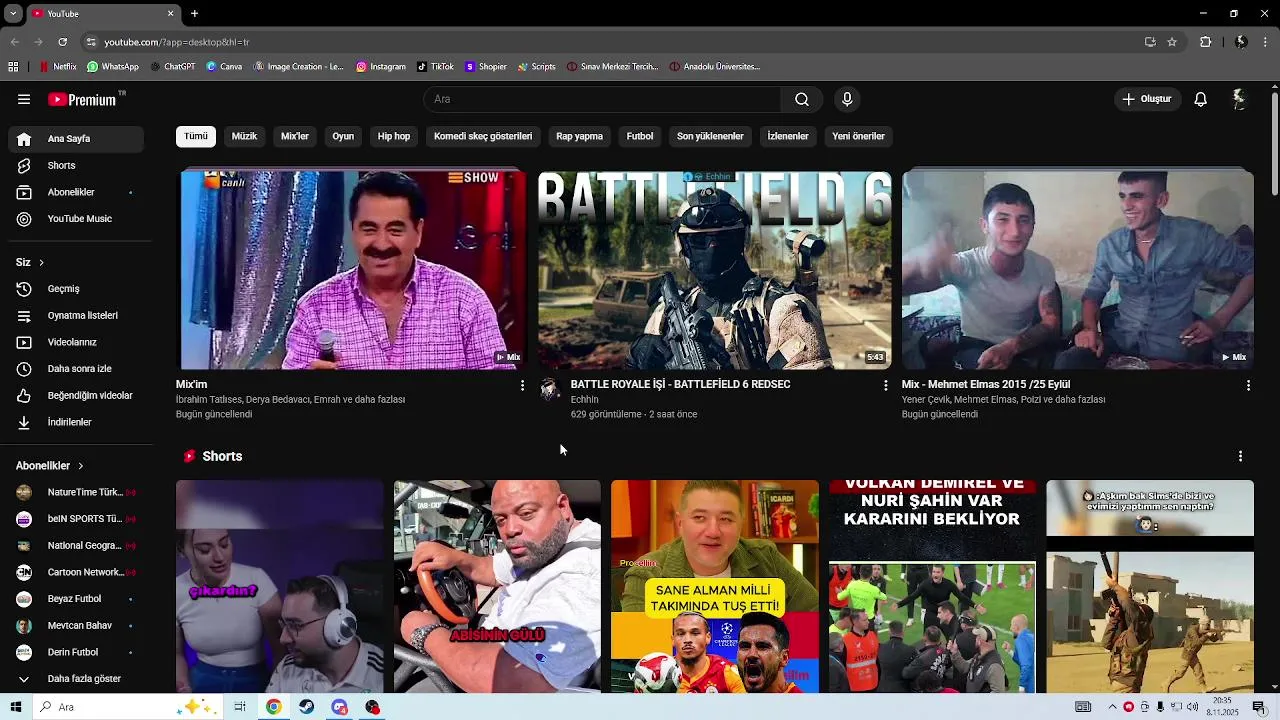Screen dimensions: 1280x720
Task: Open Steam from the taskbar
Action: point(306,707)
